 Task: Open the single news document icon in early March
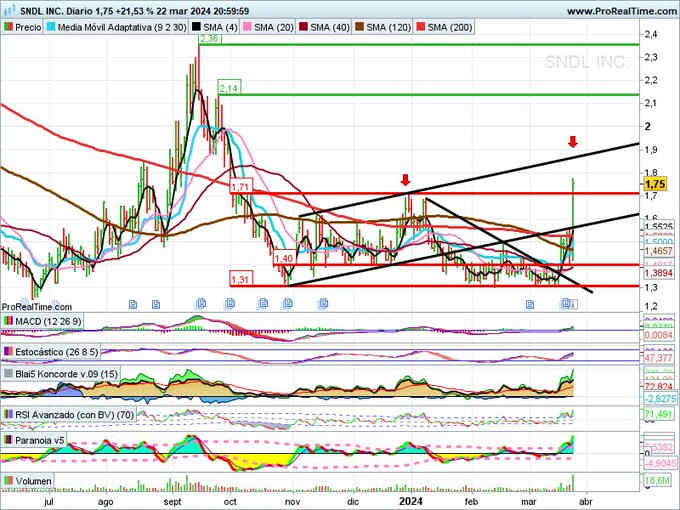pyautogui.click(x=530, y=304)
